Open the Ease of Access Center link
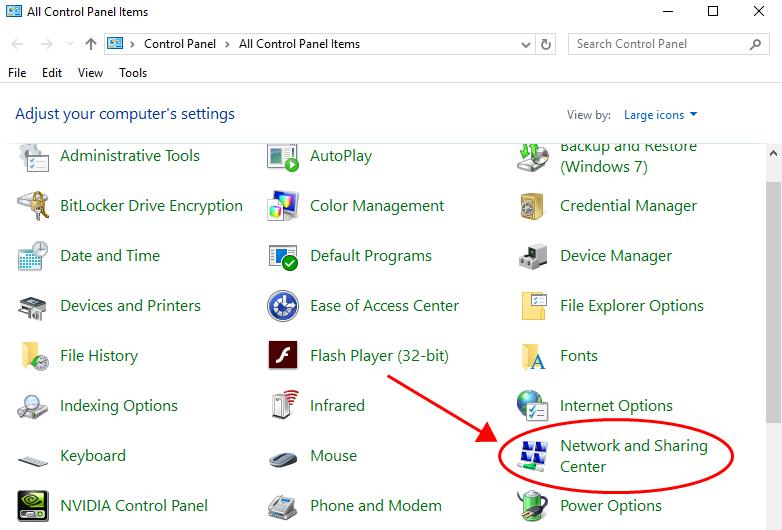782x530 pixels. point(384,306)
